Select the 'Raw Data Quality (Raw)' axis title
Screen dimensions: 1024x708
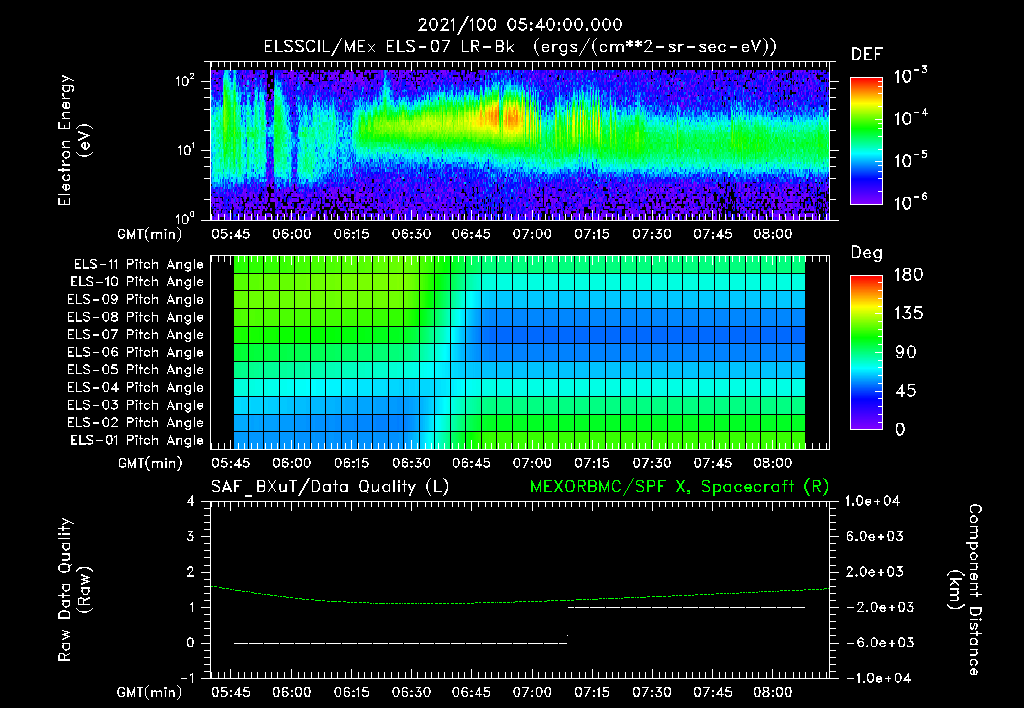click(x=74, y=590)
